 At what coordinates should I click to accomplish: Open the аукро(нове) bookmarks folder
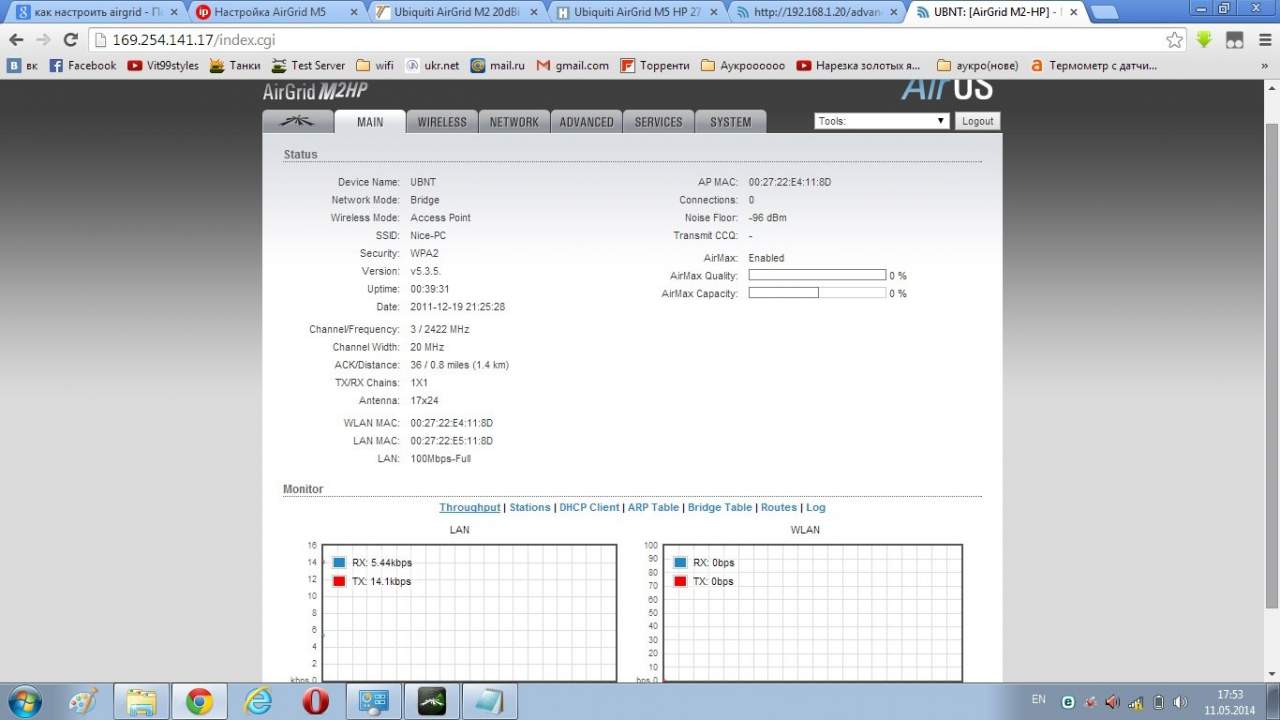coord(978,66)
